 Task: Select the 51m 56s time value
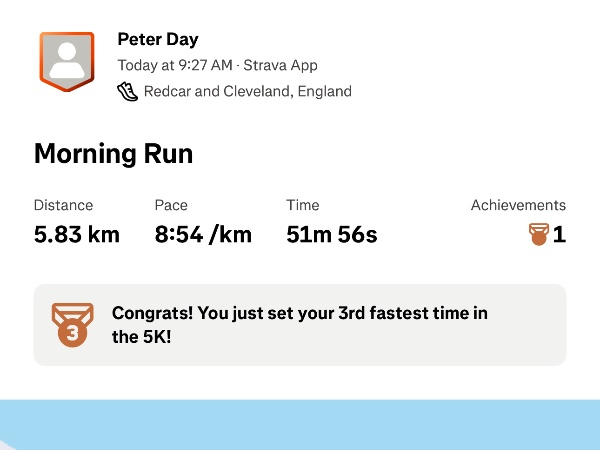(332, 235)
